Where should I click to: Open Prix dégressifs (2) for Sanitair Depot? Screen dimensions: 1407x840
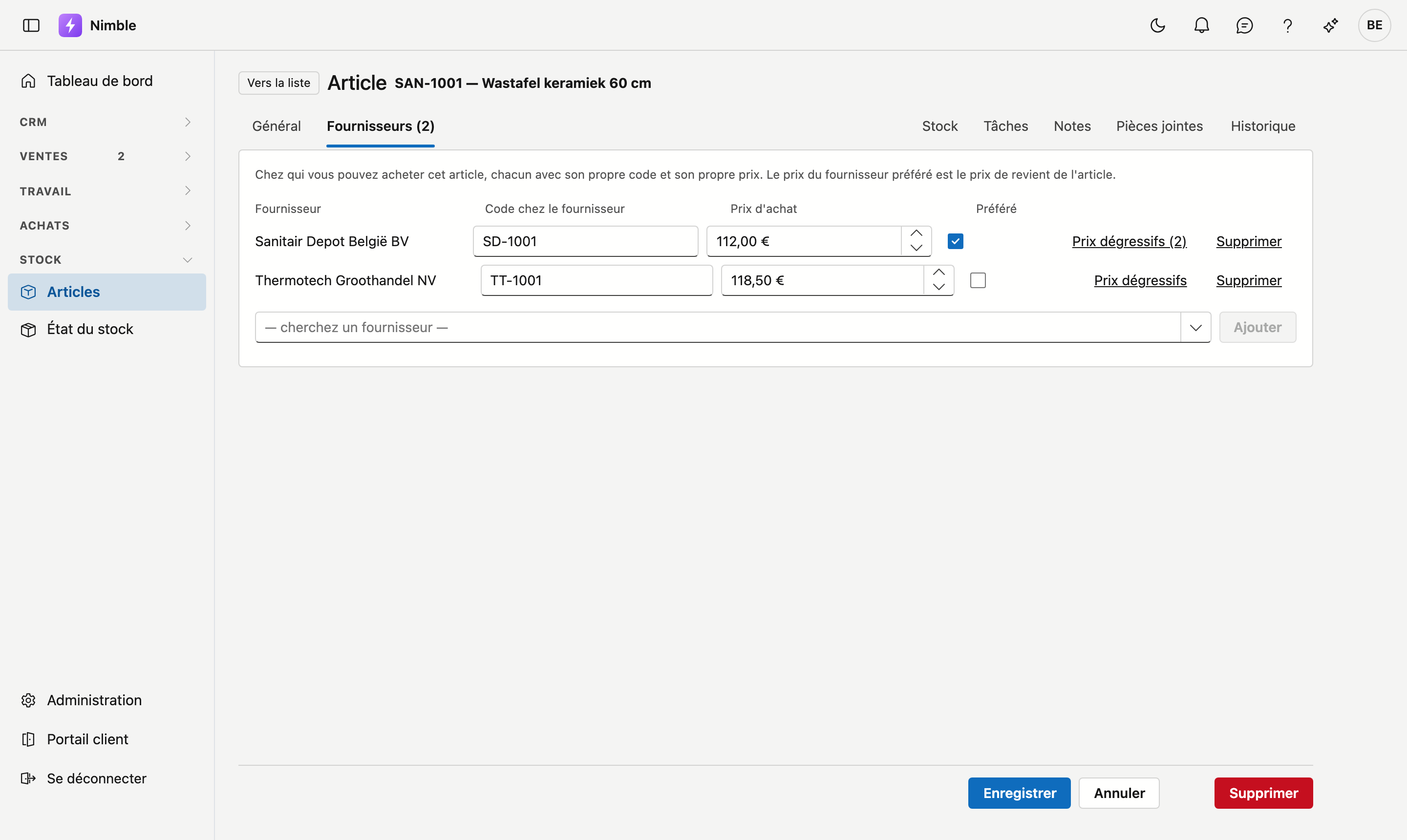click(1129, 241)
